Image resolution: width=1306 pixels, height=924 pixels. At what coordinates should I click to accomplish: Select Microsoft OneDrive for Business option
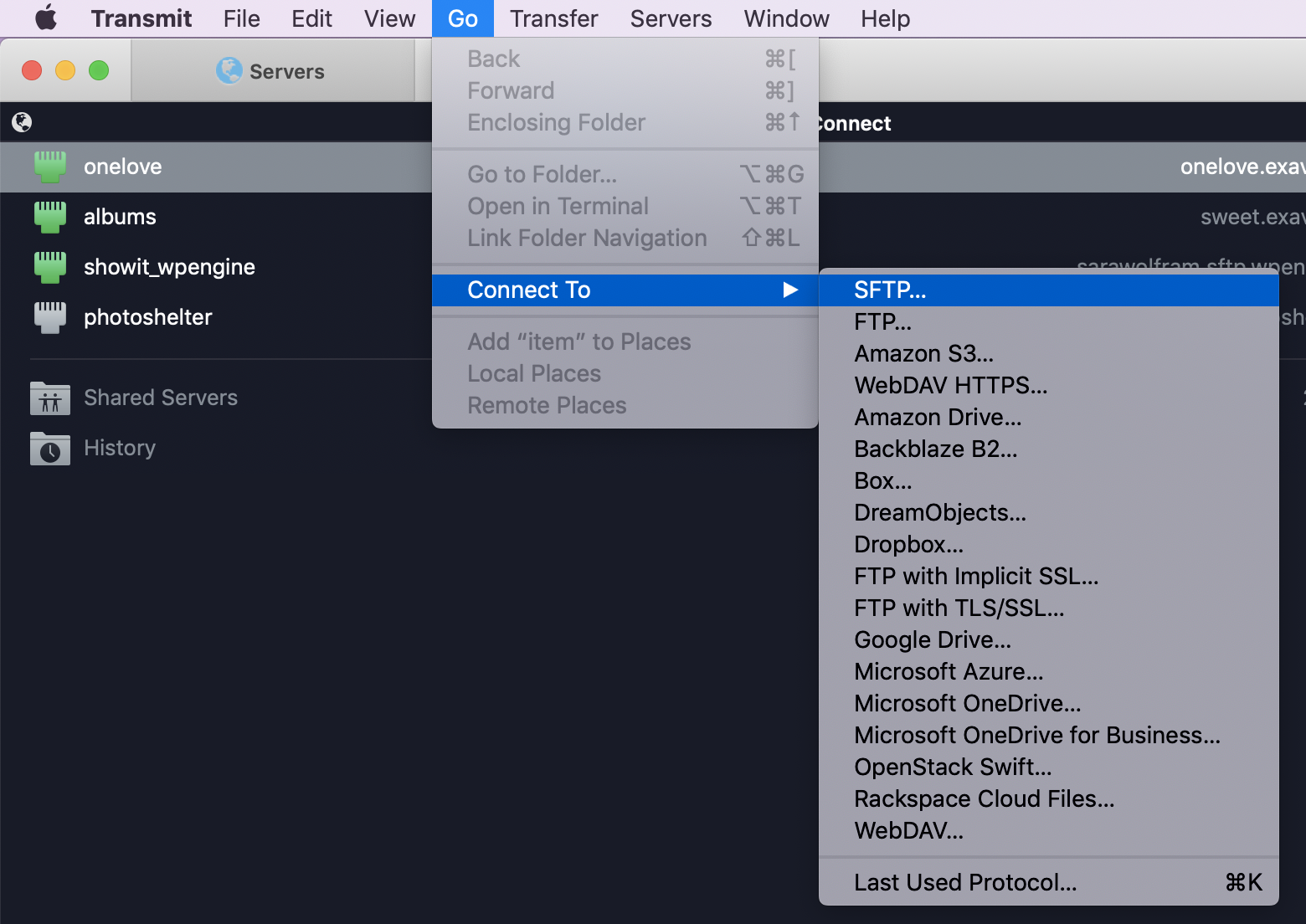[x=1036, y=735]
